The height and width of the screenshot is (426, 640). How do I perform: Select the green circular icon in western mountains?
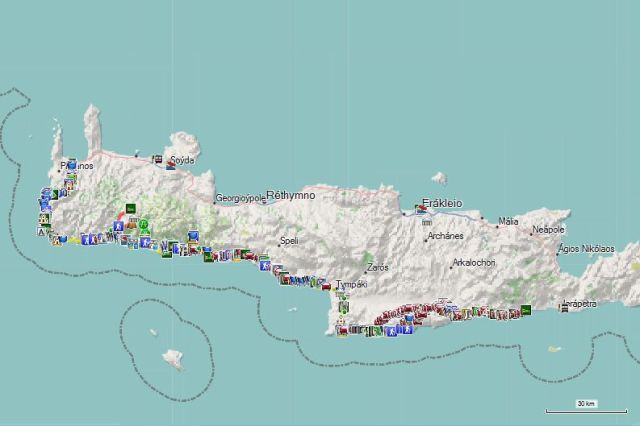pyautogui.click(x=143, y=225)
